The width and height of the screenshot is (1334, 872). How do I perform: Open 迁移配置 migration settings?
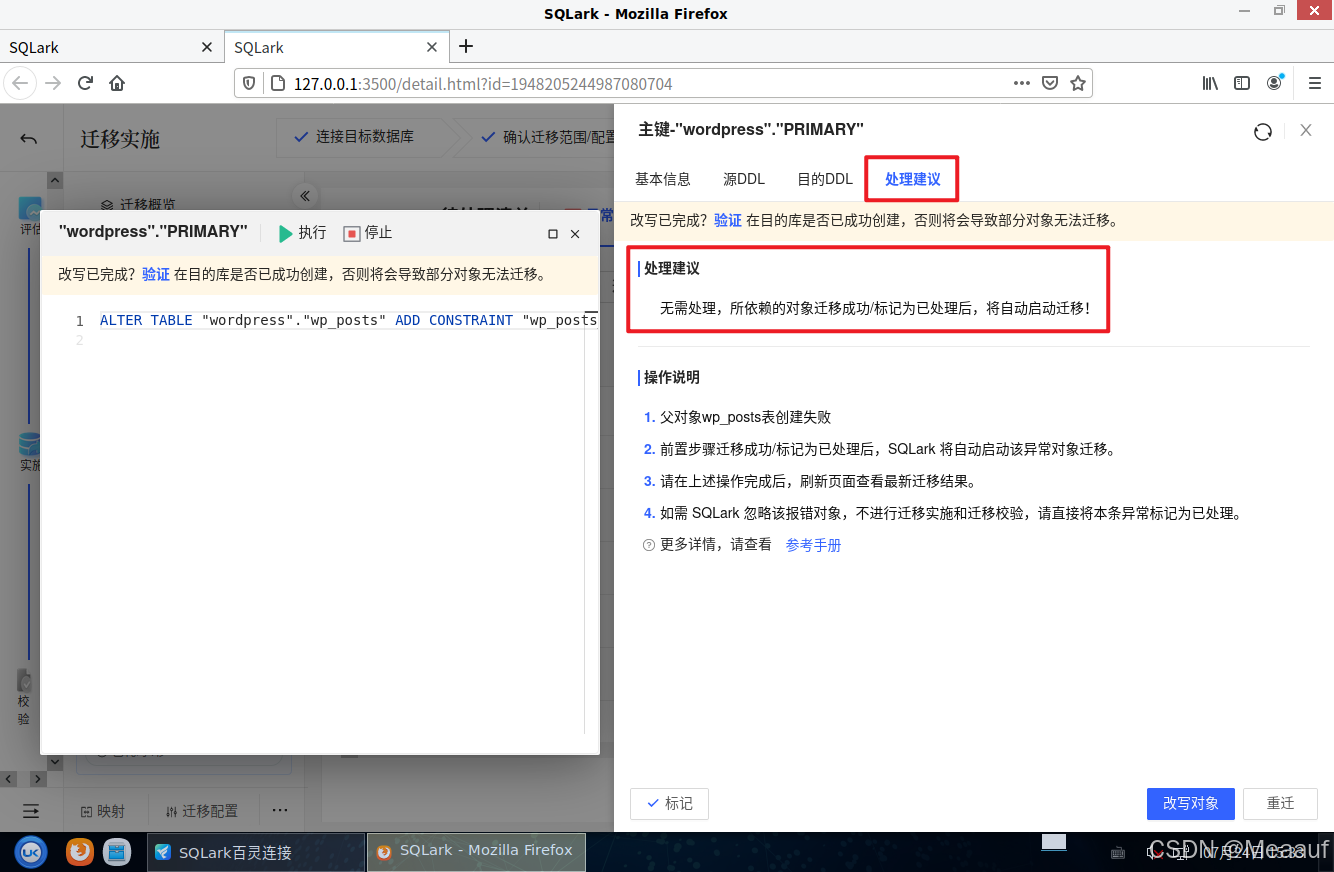(203, 811)
